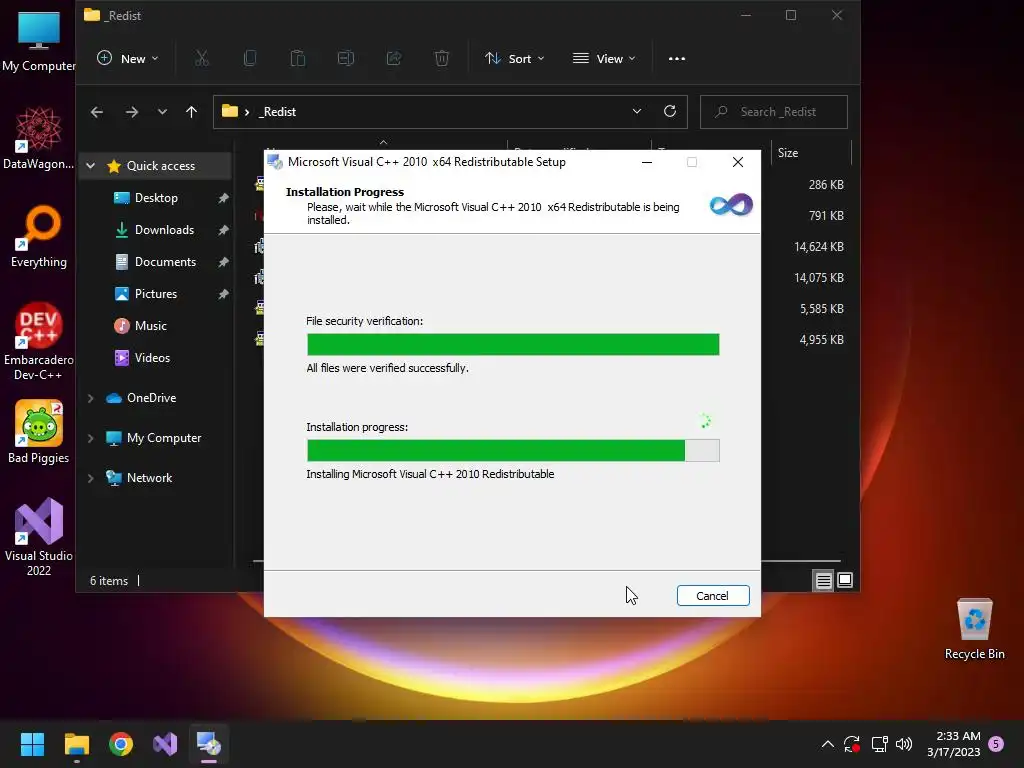1024x768 pixels.
Task: Click the Size column header
Action: [x=811, y=153]
